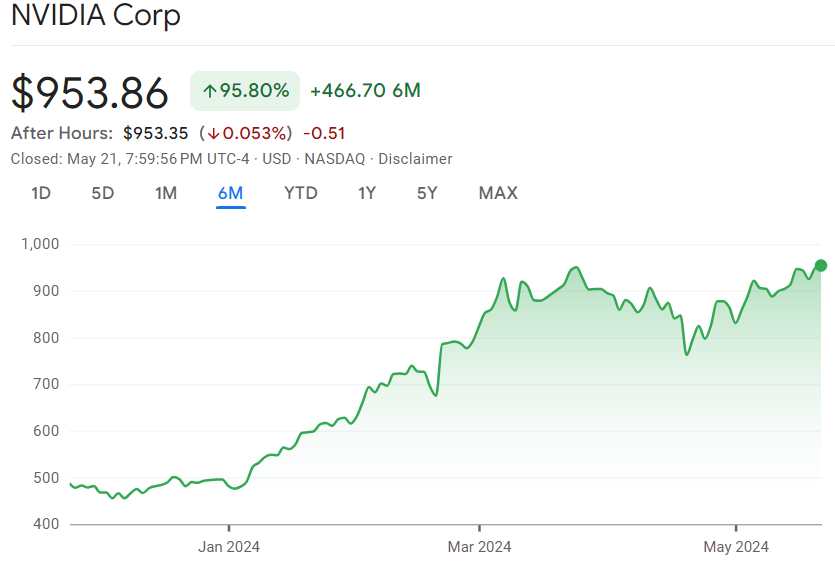Viewport: 835px width, 577px height.
Task: Click the After Hours $953.35 price
Action: point(155,133)
